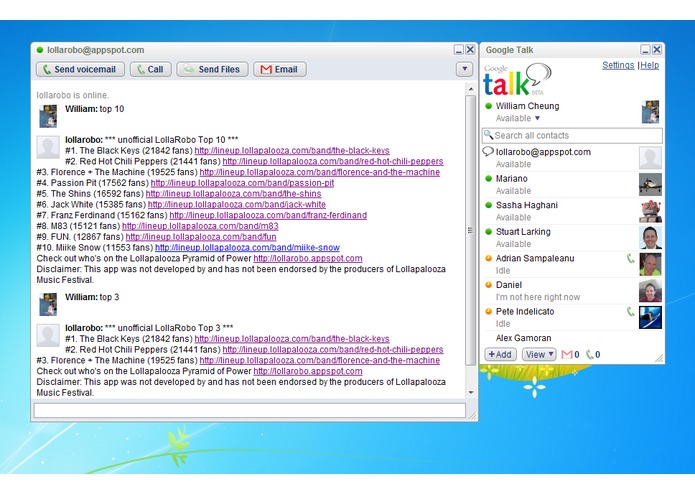Select contact Pete Indelicato
The image size is (695, 494).
(x=572, y=317)
